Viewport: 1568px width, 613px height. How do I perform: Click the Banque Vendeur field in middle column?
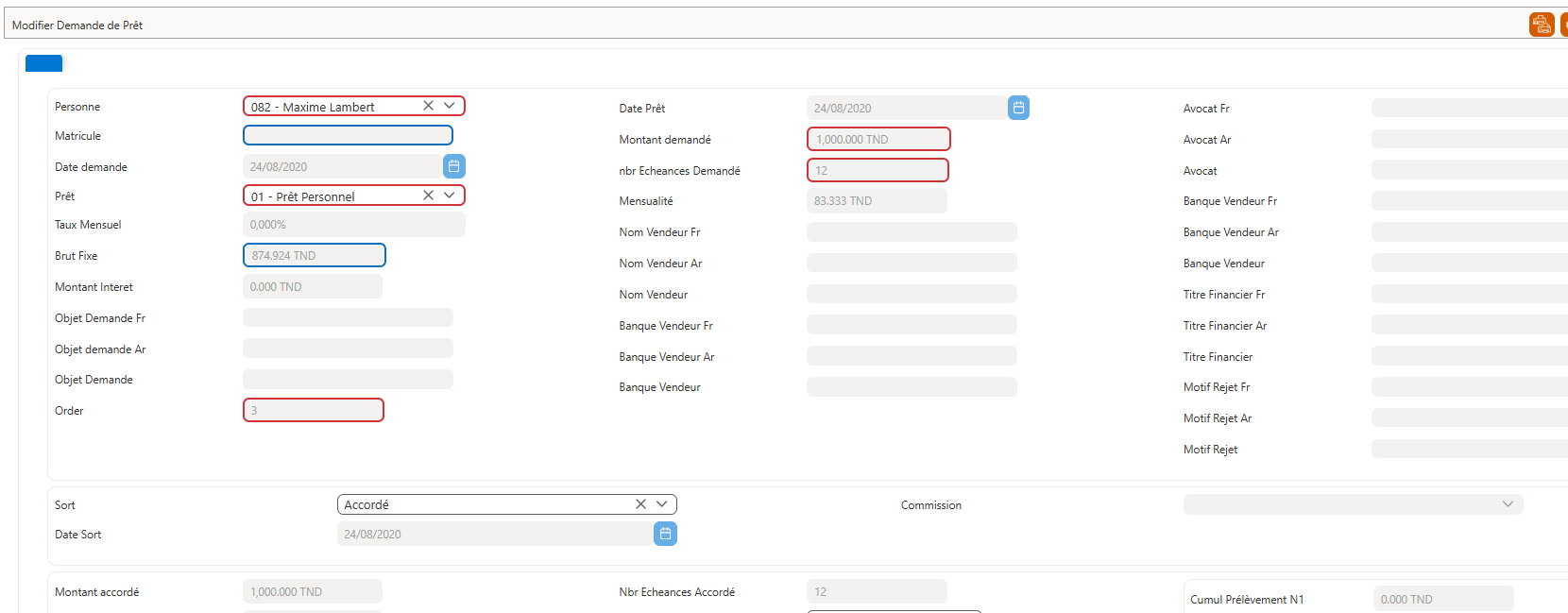tap(912, 386)
